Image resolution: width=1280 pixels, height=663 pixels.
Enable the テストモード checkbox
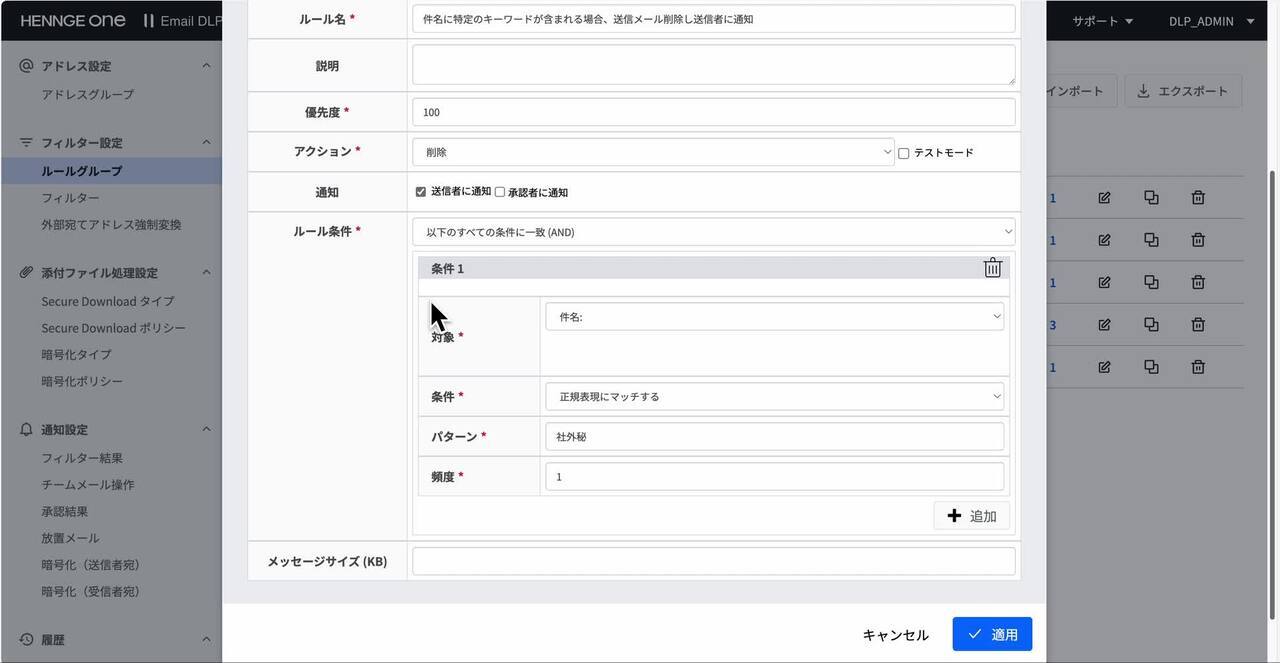tap(902, 151)
